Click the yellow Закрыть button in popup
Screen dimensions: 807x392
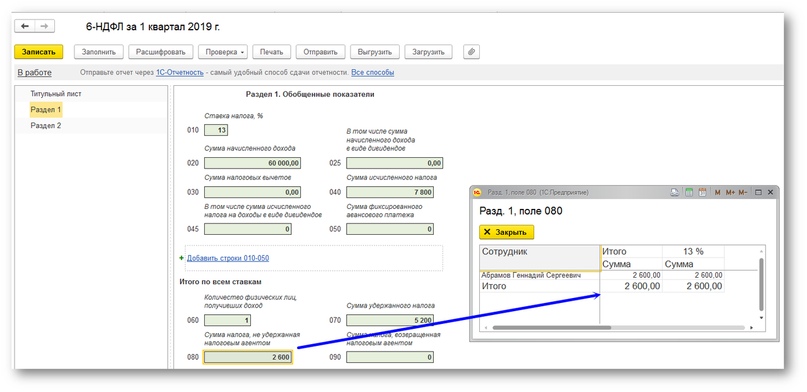point(506,232)
